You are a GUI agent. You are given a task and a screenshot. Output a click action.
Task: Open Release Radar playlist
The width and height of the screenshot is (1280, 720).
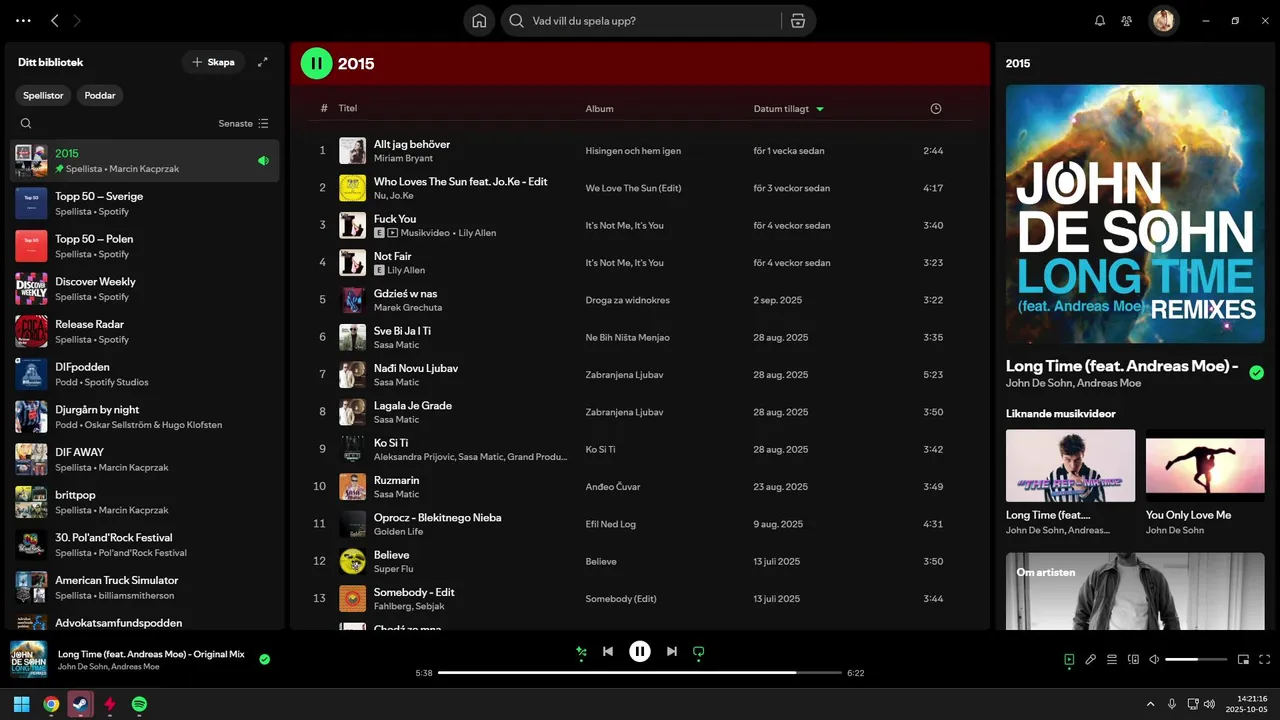pyautogui.click(x=145, y=331)
